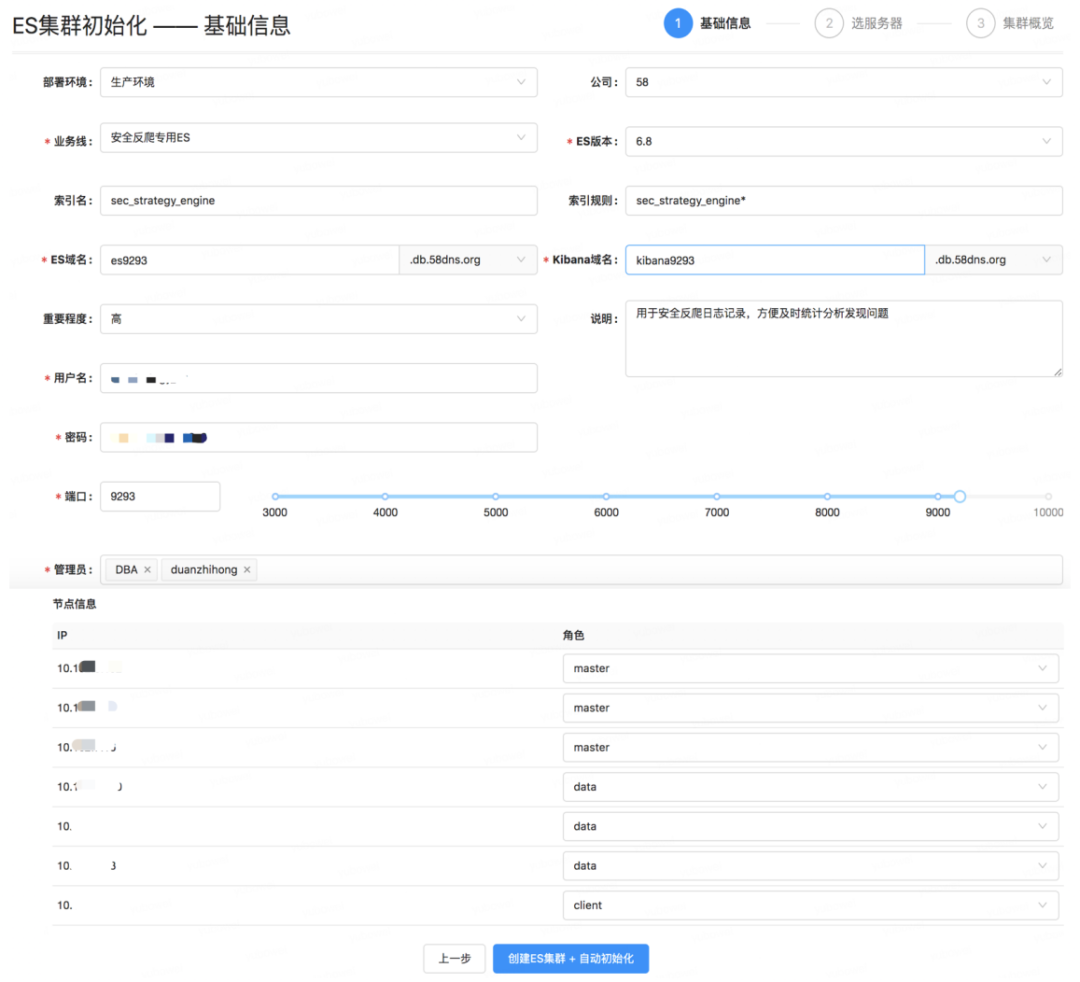Focus the ES域名 field es9293
This screenshot has height=982, width=1080.
click(249, 260)
